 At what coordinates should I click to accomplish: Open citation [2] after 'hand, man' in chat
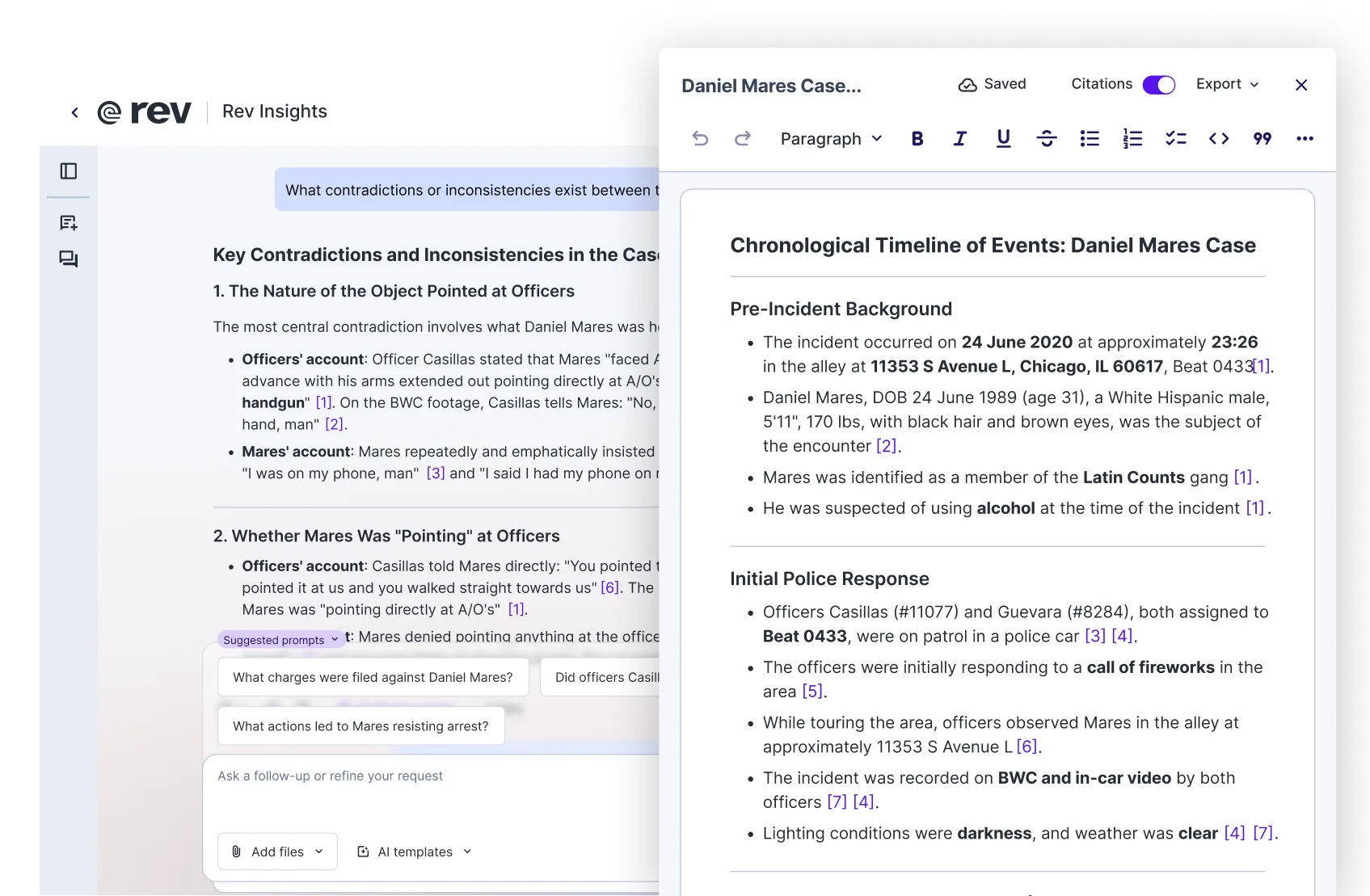pos(335,424)
